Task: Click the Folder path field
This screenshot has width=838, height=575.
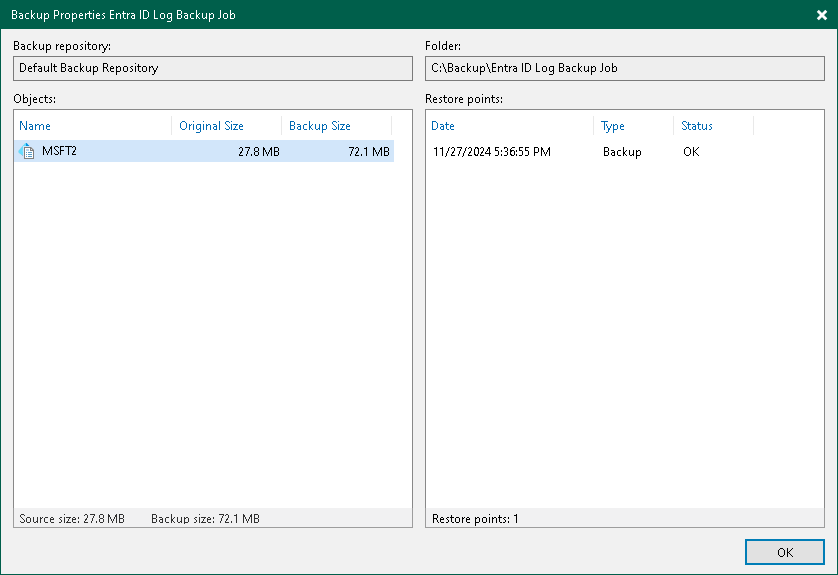Action: (625, 68)
